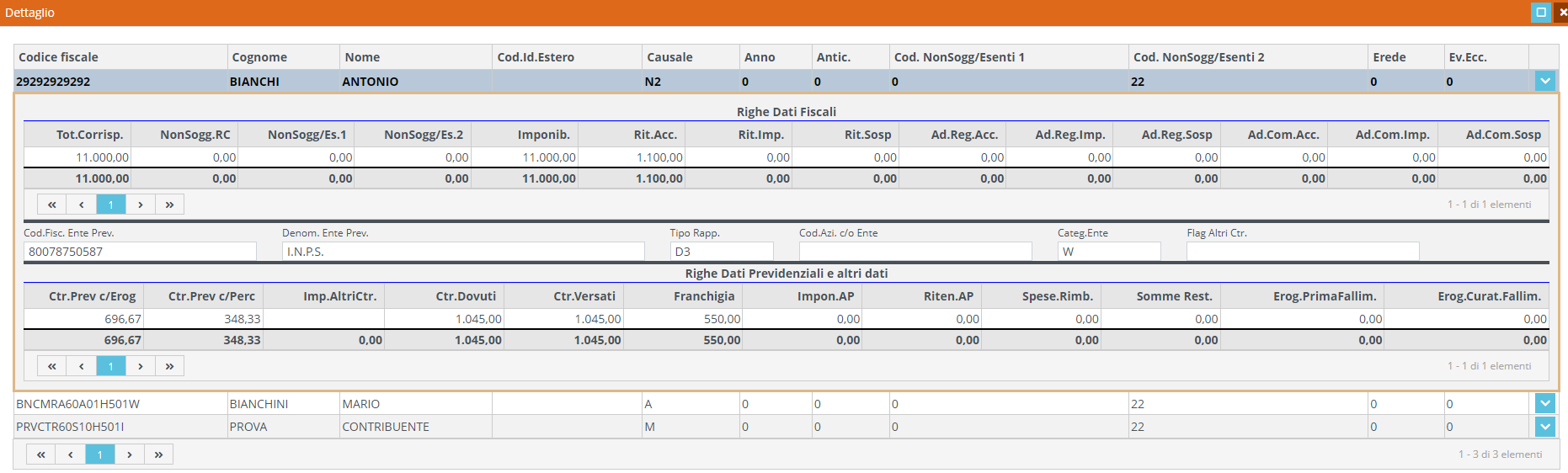Go to next page in Dati Previdenziali pager
1568x473 pixels.
coord(141,366)
